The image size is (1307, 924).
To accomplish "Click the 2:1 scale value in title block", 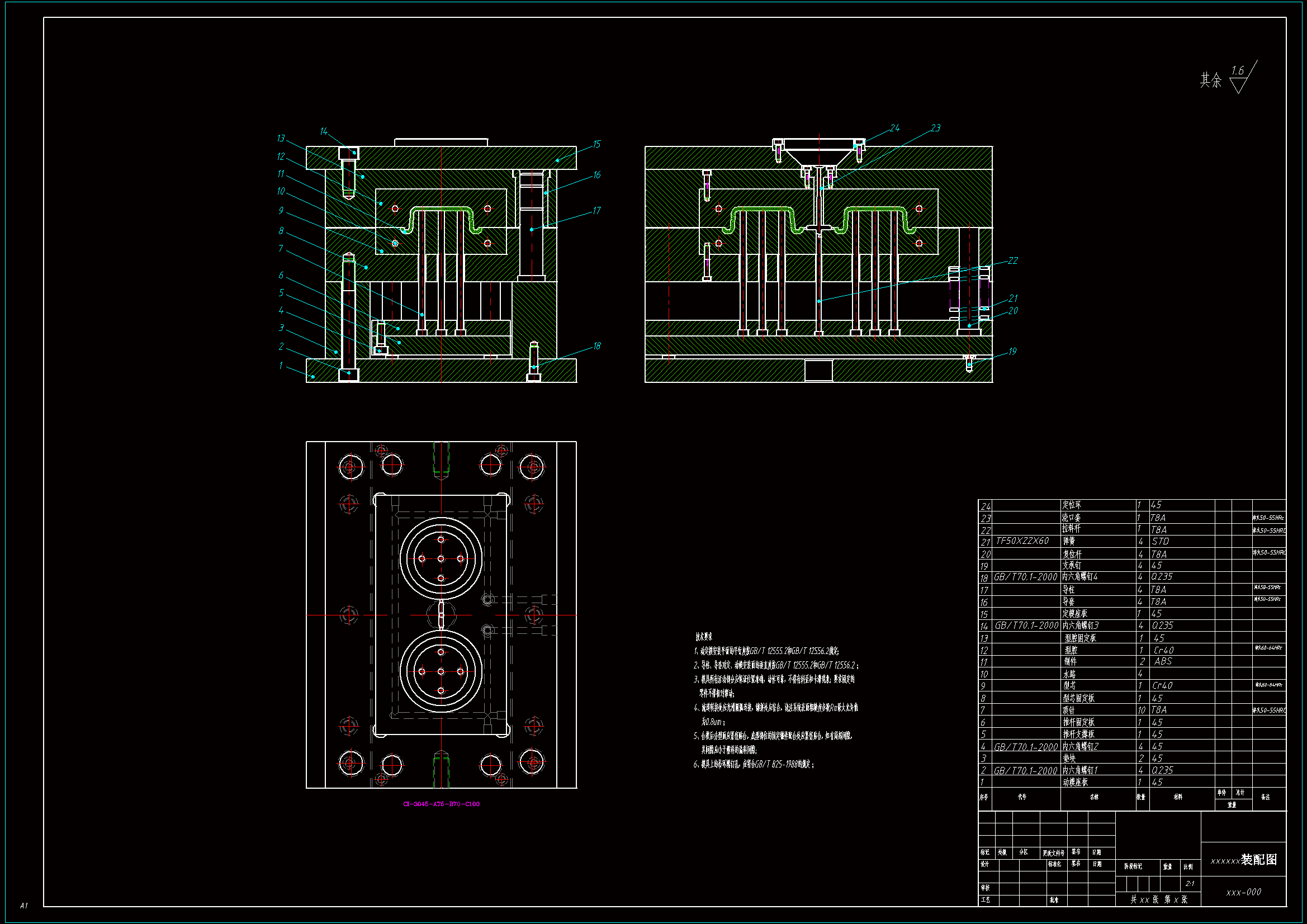I will (1190, 884).
